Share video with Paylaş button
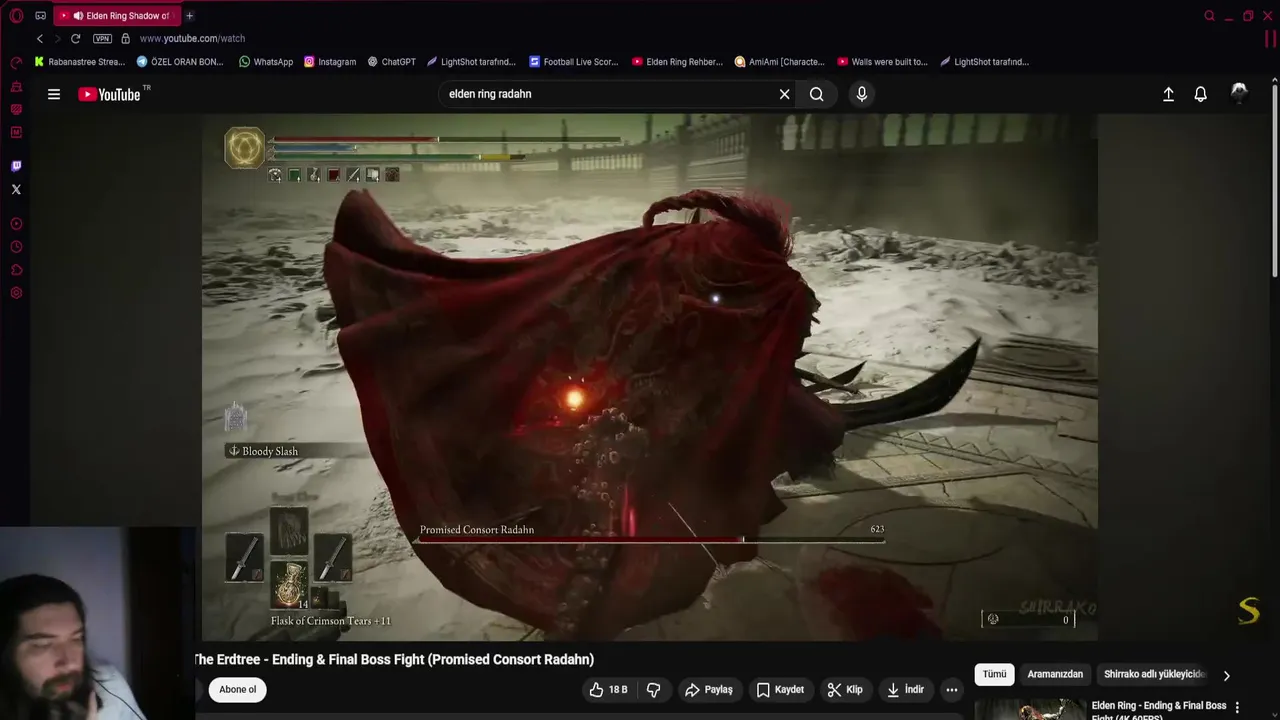The width and height of the screenshot is (1280, 720). 709,689
